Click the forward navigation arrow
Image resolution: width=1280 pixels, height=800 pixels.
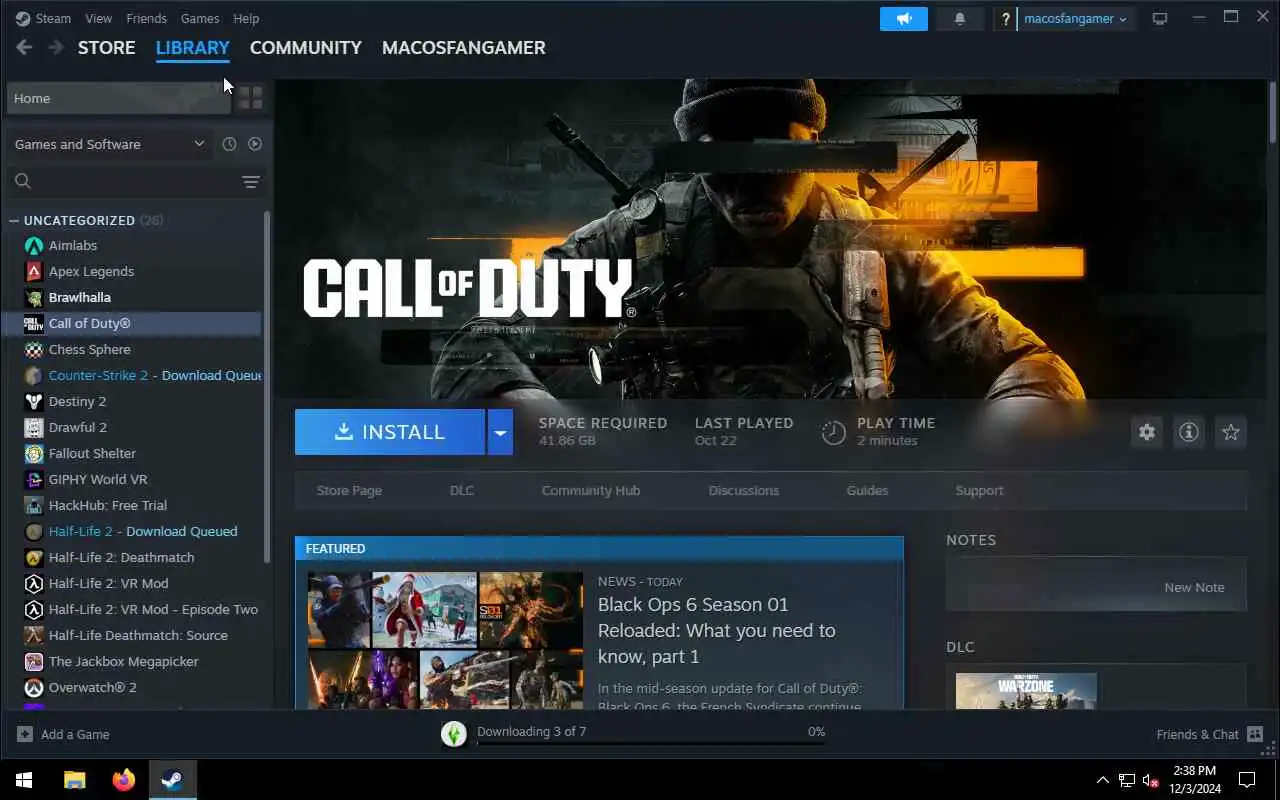pyautogui.click(x=56, y=47)
